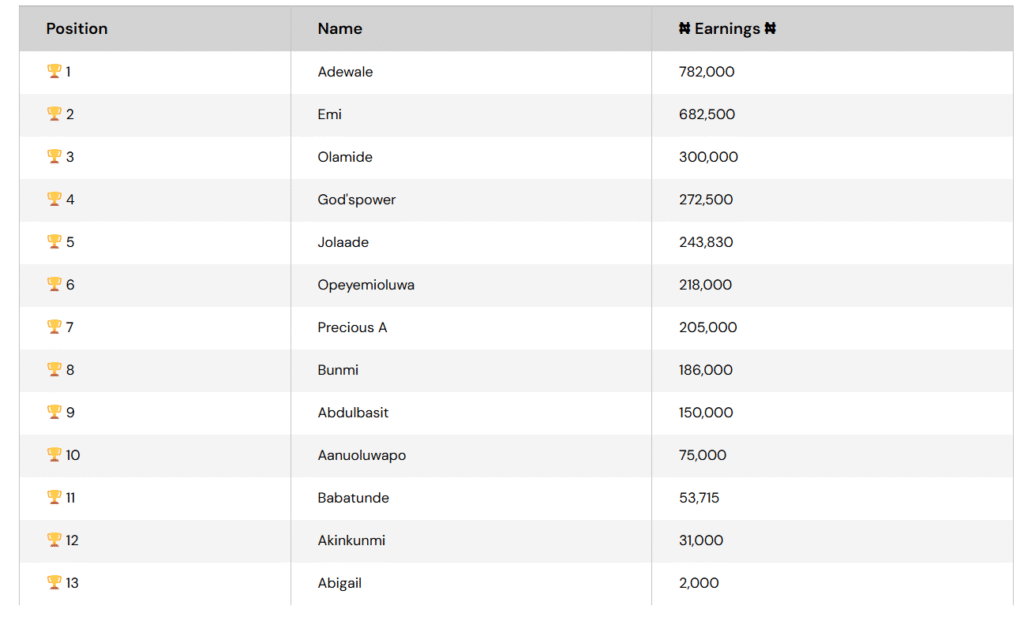The width and height of the screenshot is (1024, 628).
Task: Click the trophy icon beside position 7
Action: coord(54,326)
